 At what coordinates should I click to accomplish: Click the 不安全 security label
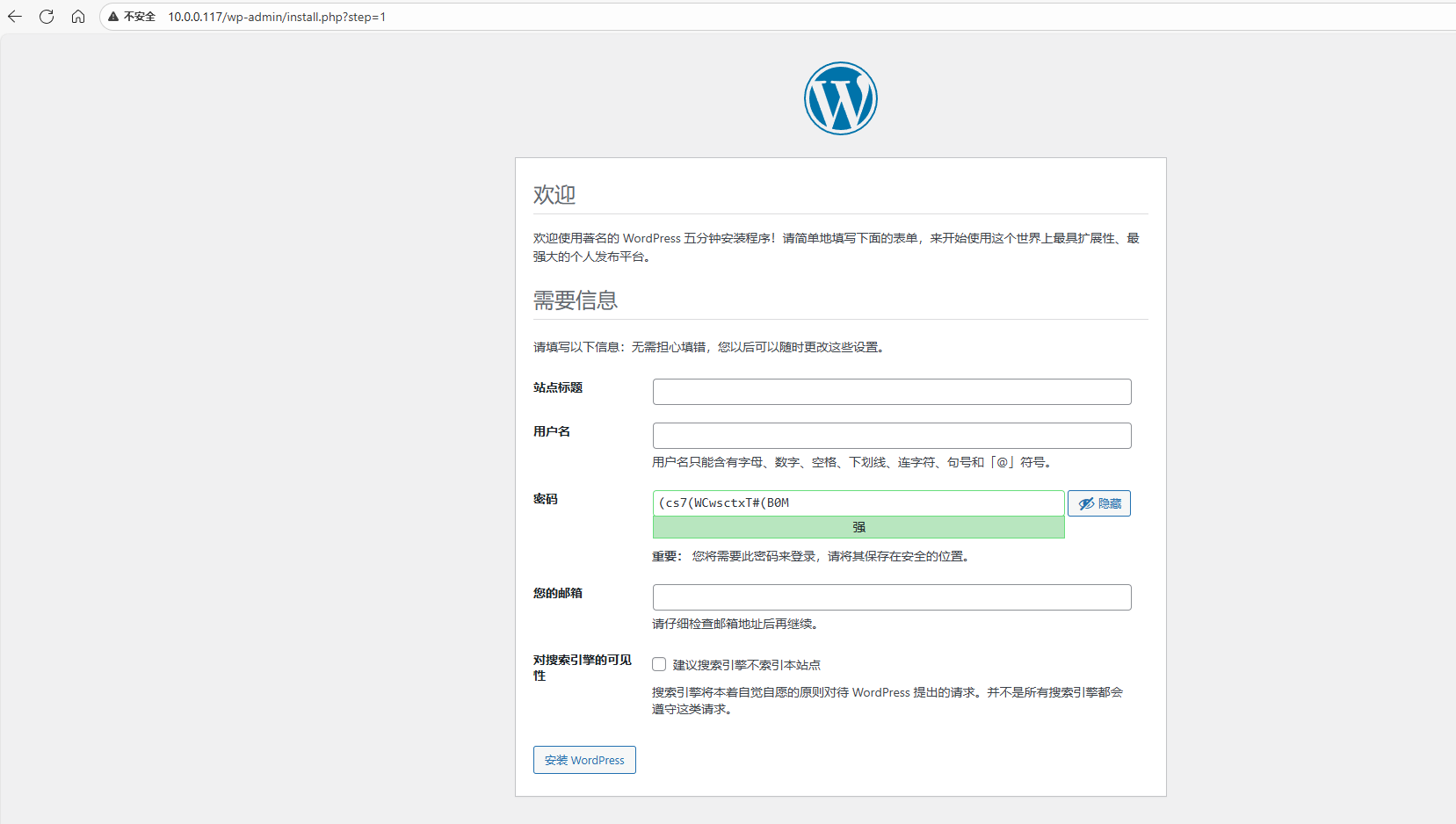click(140, 17)
